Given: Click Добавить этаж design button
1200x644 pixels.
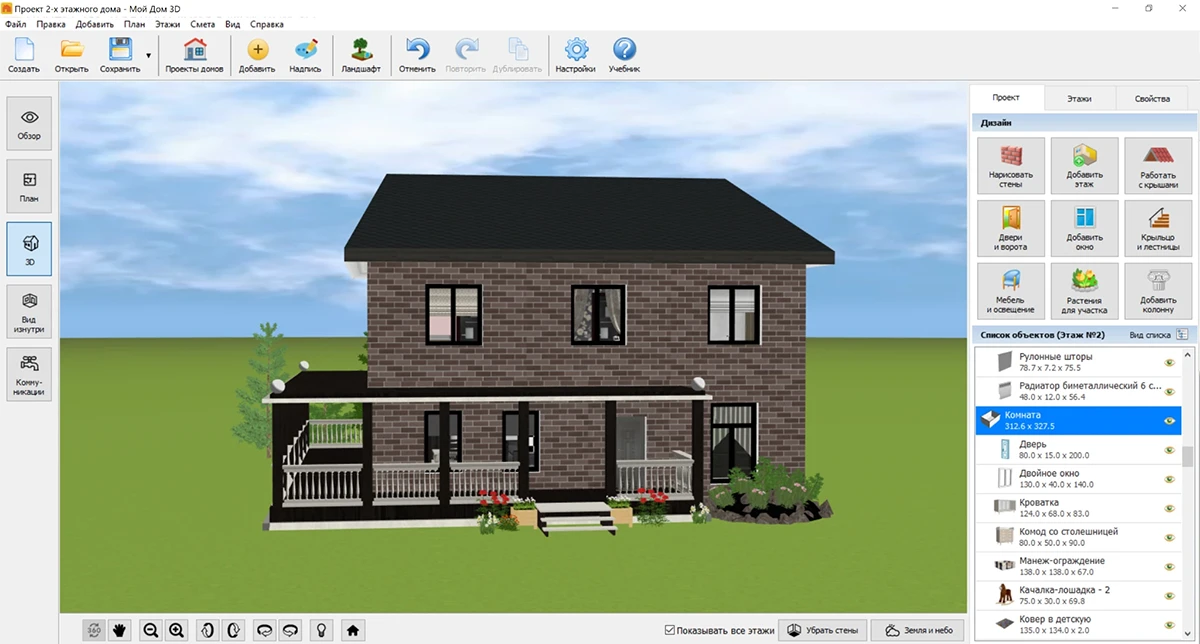Looking at the screenshot, I should click(x=1084, y=165).
